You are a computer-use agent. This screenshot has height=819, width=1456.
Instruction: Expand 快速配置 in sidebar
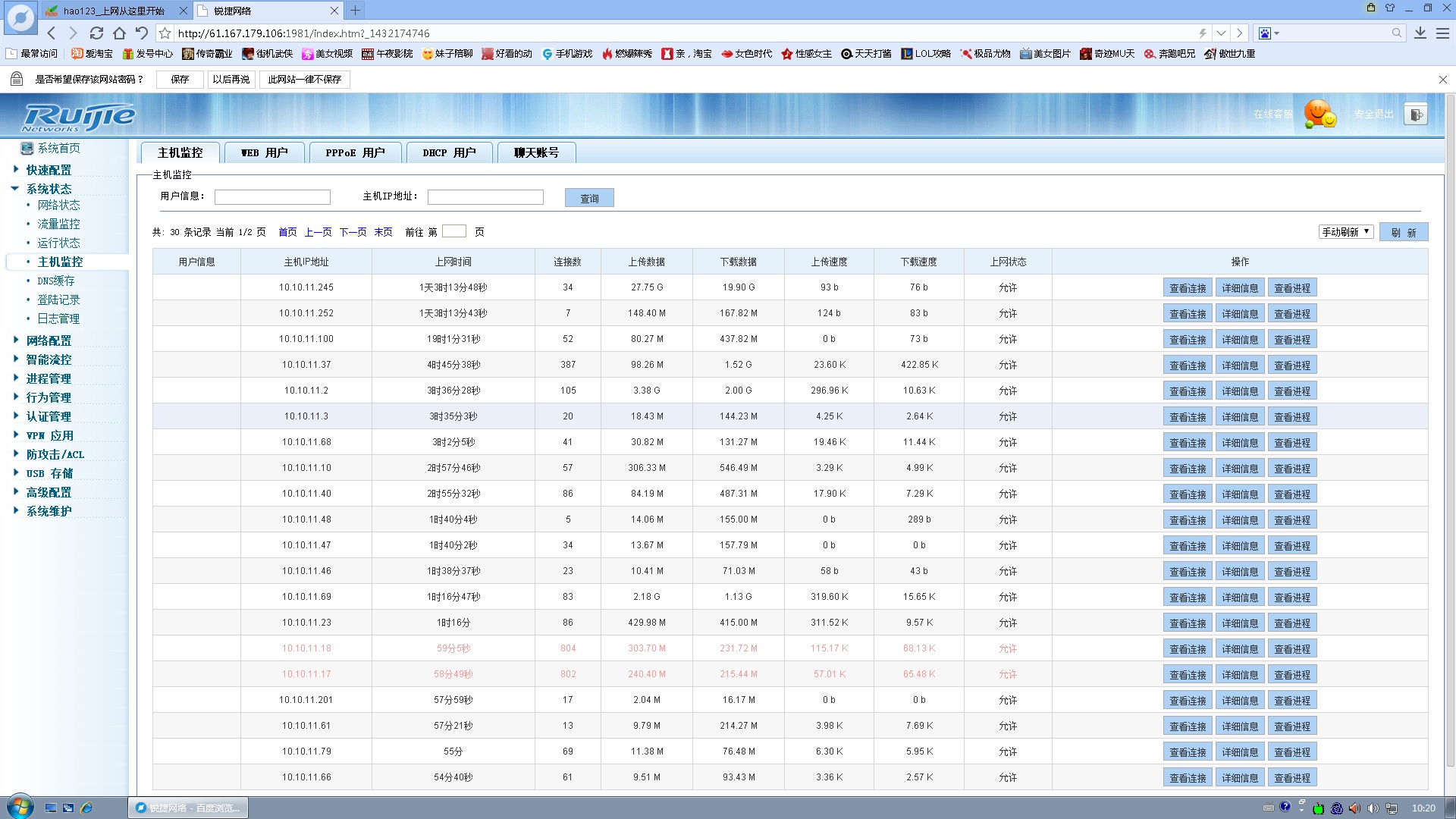pyautogui.click(x=49, y=170)
